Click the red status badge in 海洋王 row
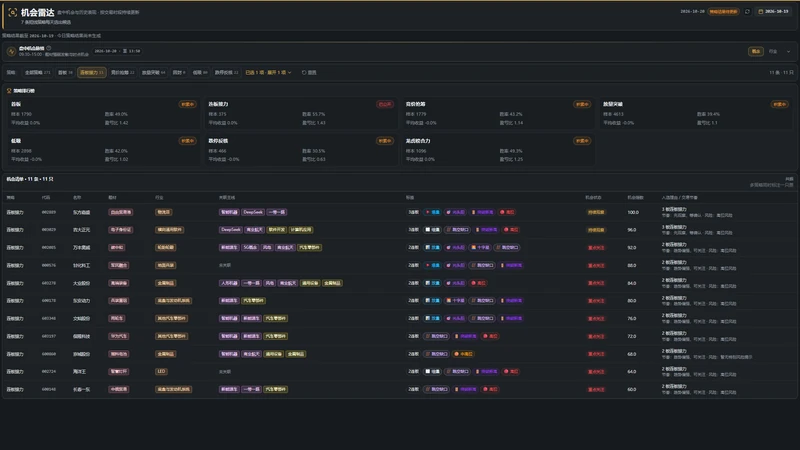The width and height of the screenshot is (800, 450). pyautogui.click(x=596, y=371)
